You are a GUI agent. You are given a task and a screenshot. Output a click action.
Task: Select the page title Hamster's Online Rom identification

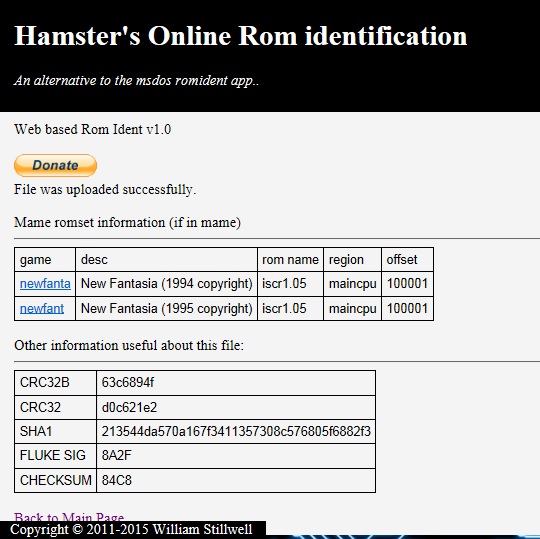240,36
